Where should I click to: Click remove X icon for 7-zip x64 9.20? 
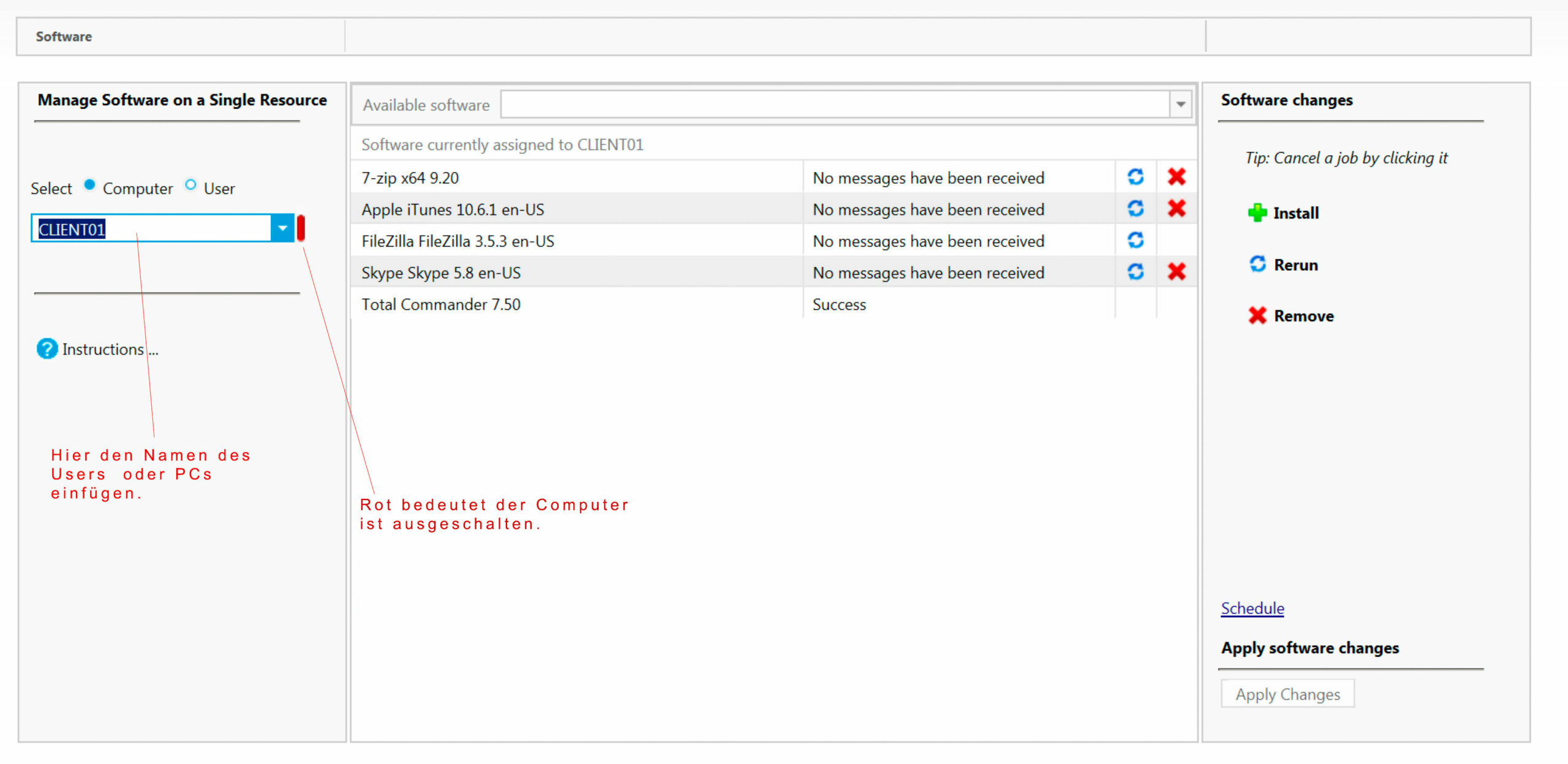coord(1177,177)
